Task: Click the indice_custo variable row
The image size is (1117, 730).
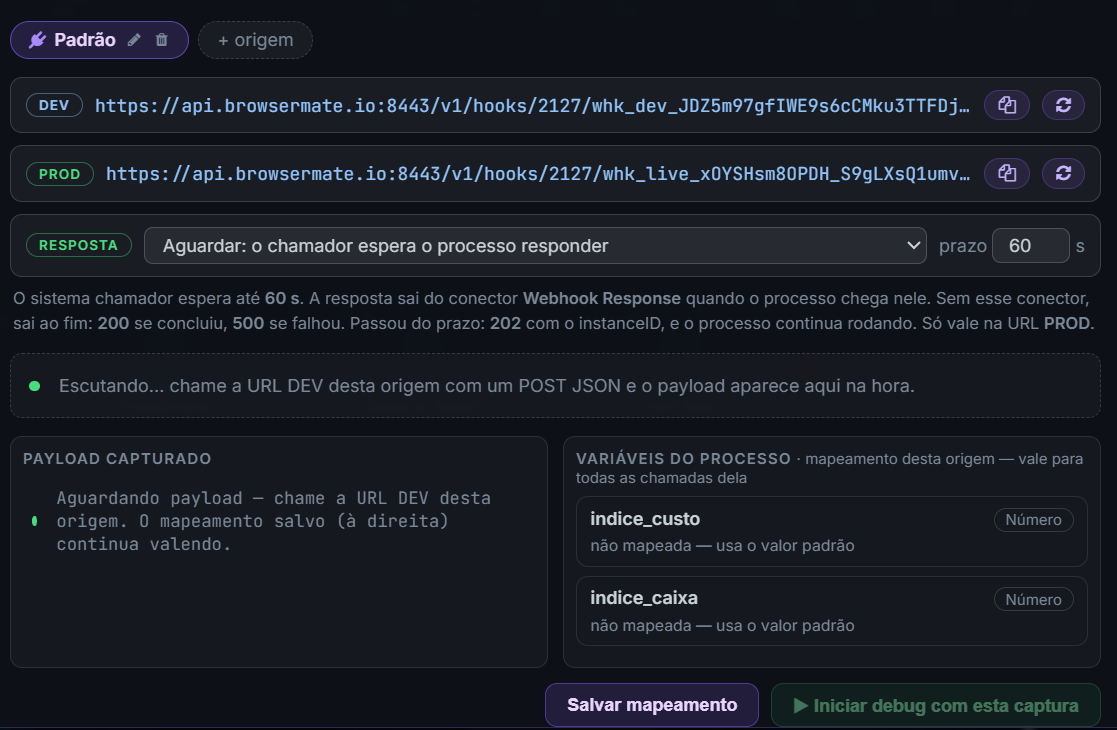Action: point(831,531)
